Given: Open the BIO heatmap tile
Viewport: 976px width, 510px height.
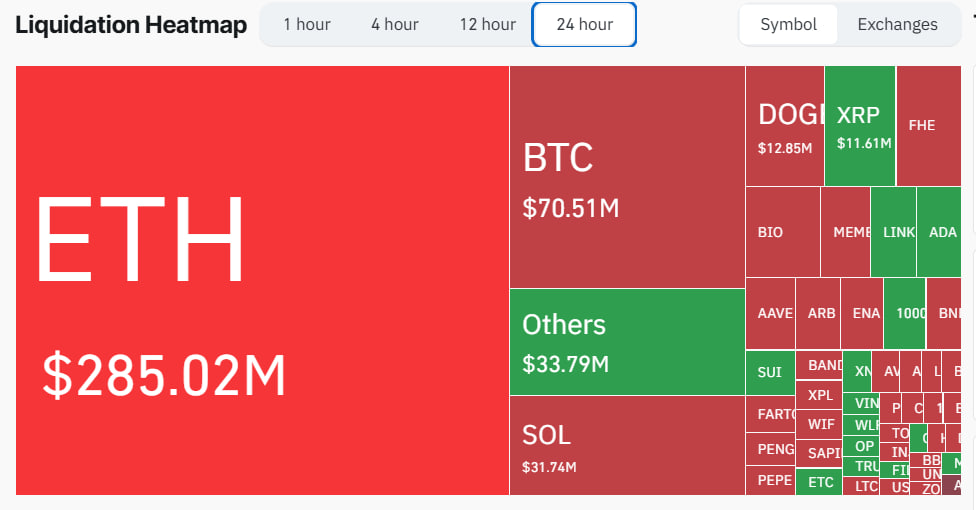Looking at the screenshot, I should 782,232.
